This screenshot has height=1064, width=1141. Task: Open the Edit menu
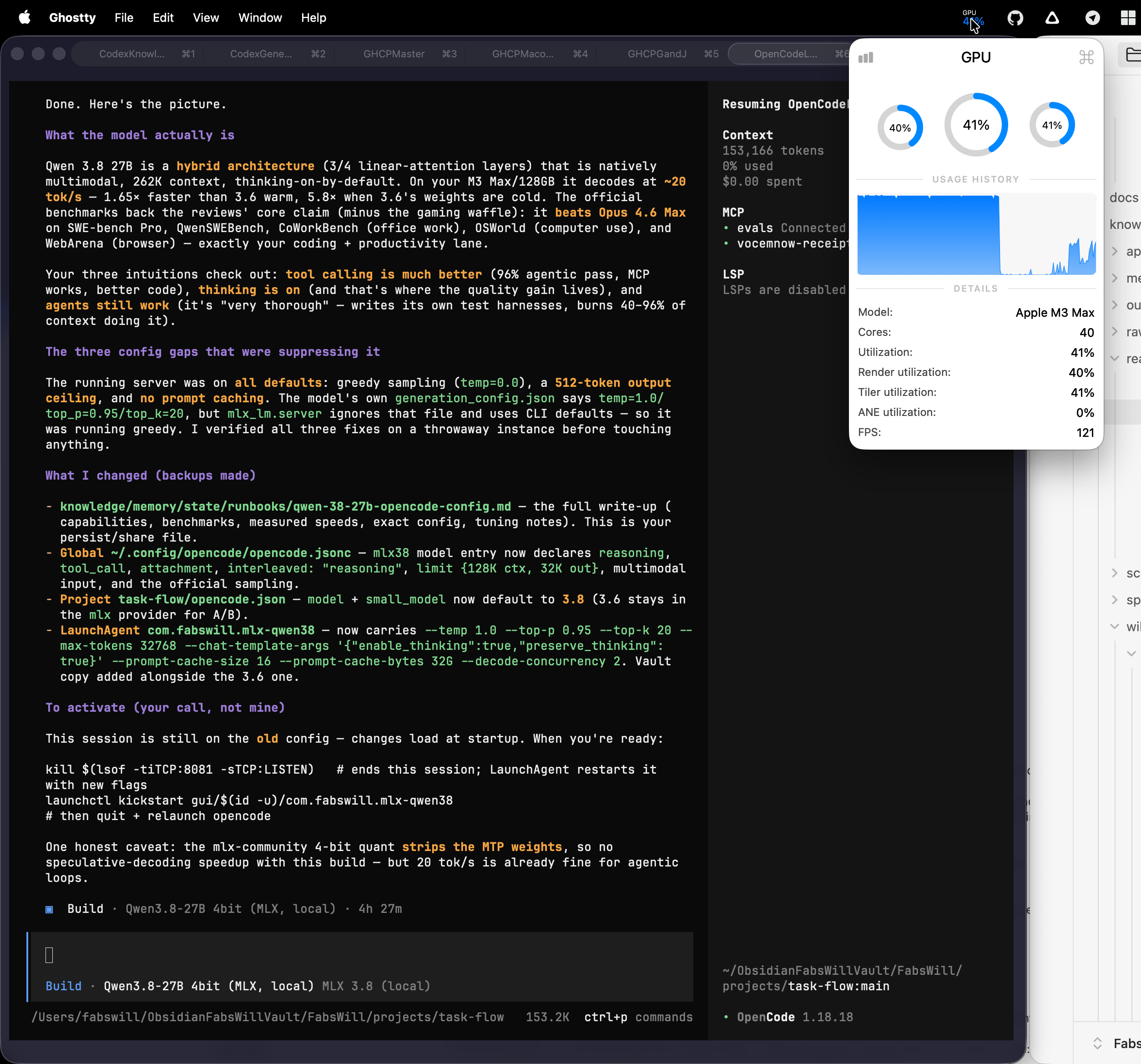pyautogui.click(x=163, y=18)
